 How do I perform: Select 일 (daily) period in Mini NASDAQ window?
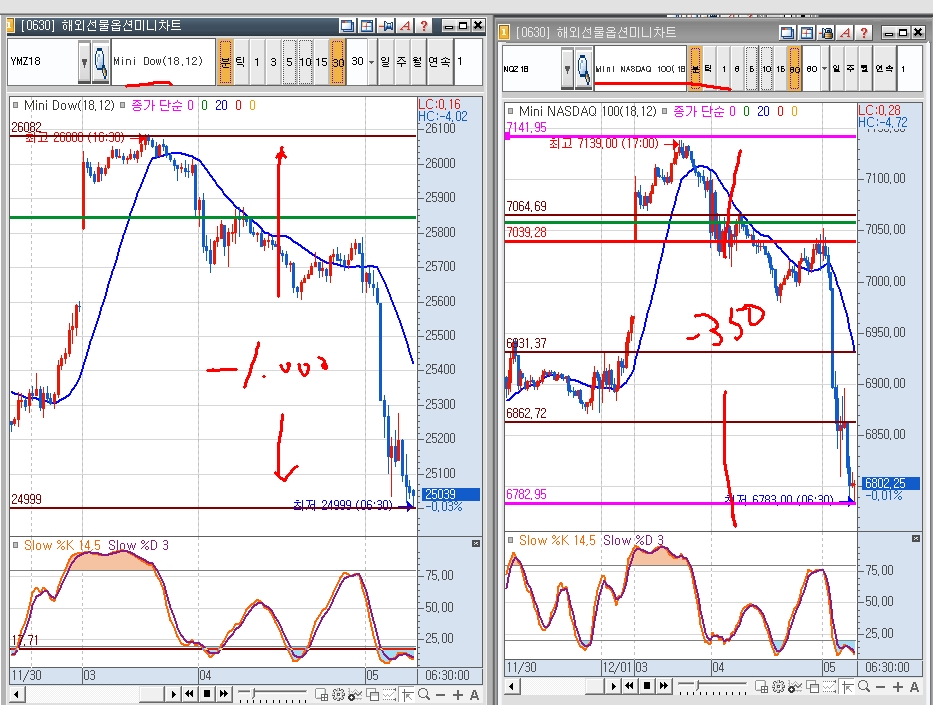coord(837,69)
